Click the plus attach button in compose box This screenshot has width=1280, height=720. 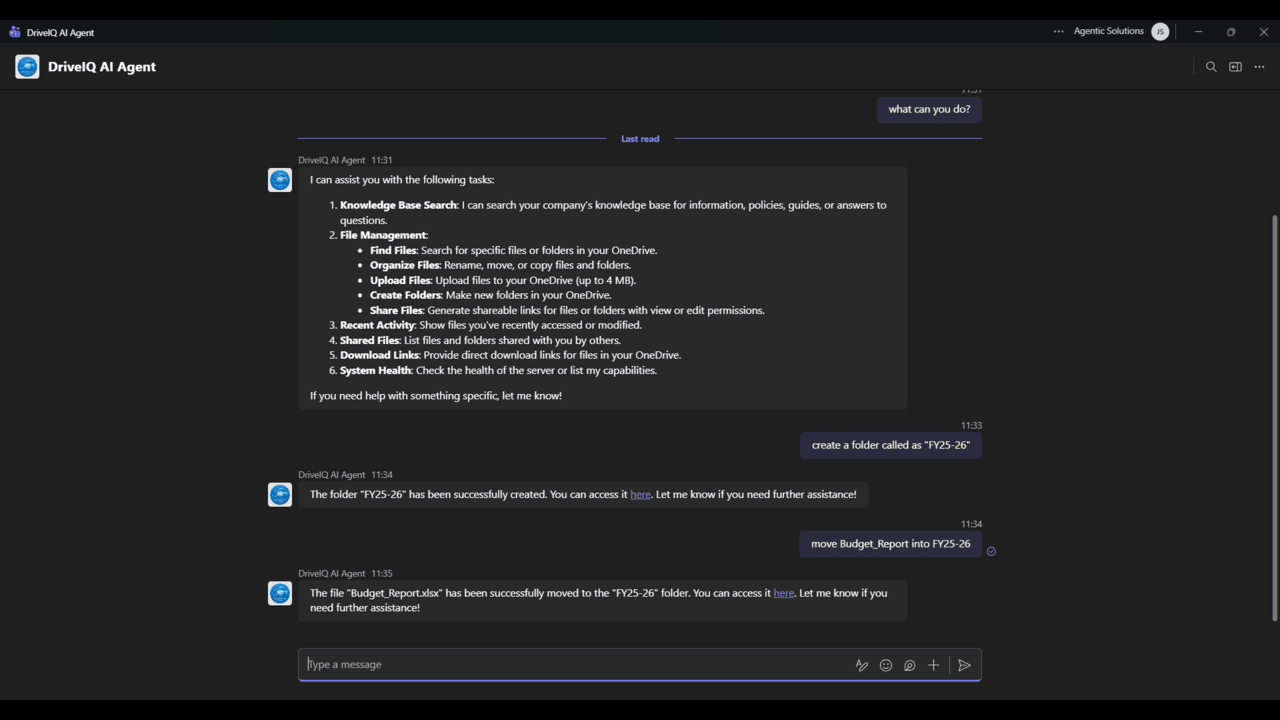[x=934, y=665]
